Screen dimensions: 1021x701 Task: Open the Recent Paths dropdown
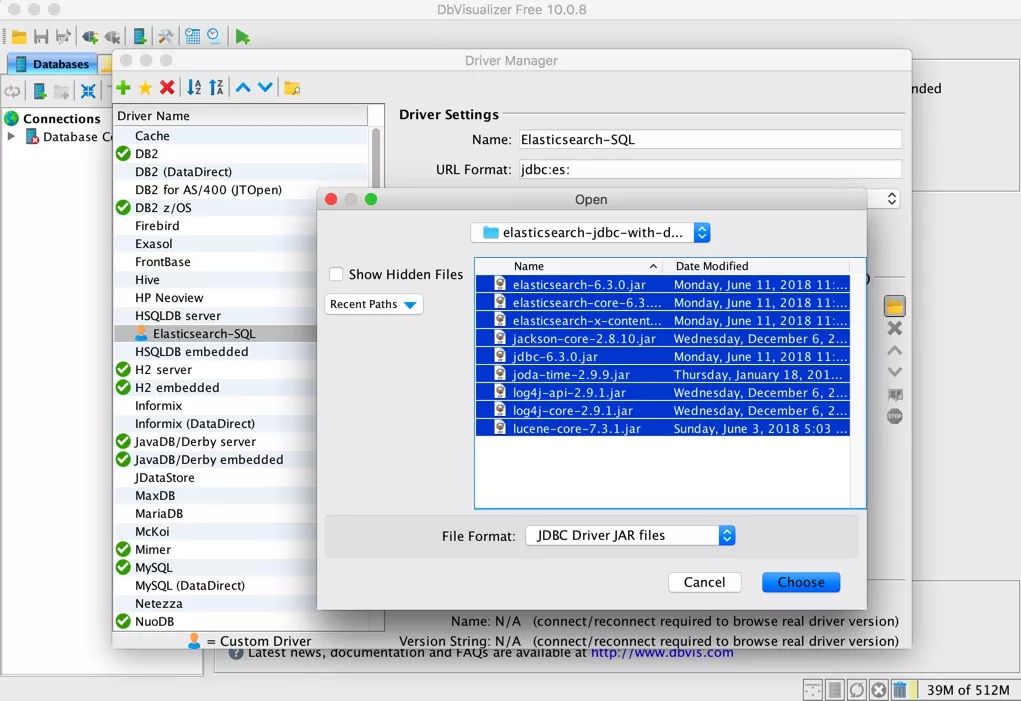[374, 304]
